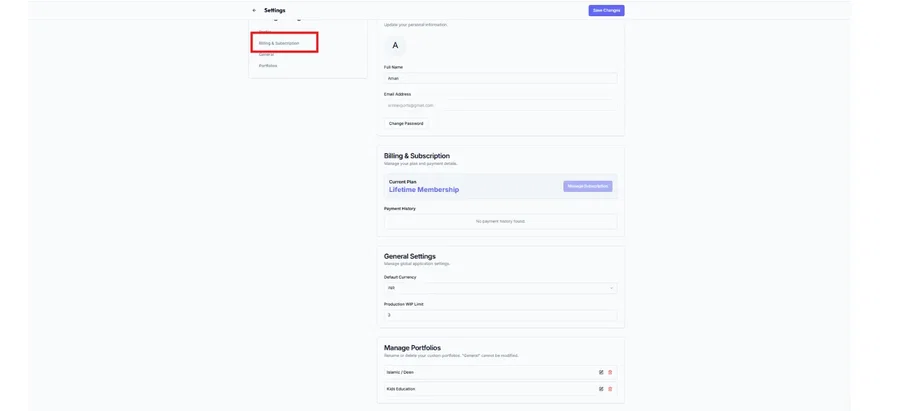
Task: Focus the Full Name input field
Action: click(500, 78)
